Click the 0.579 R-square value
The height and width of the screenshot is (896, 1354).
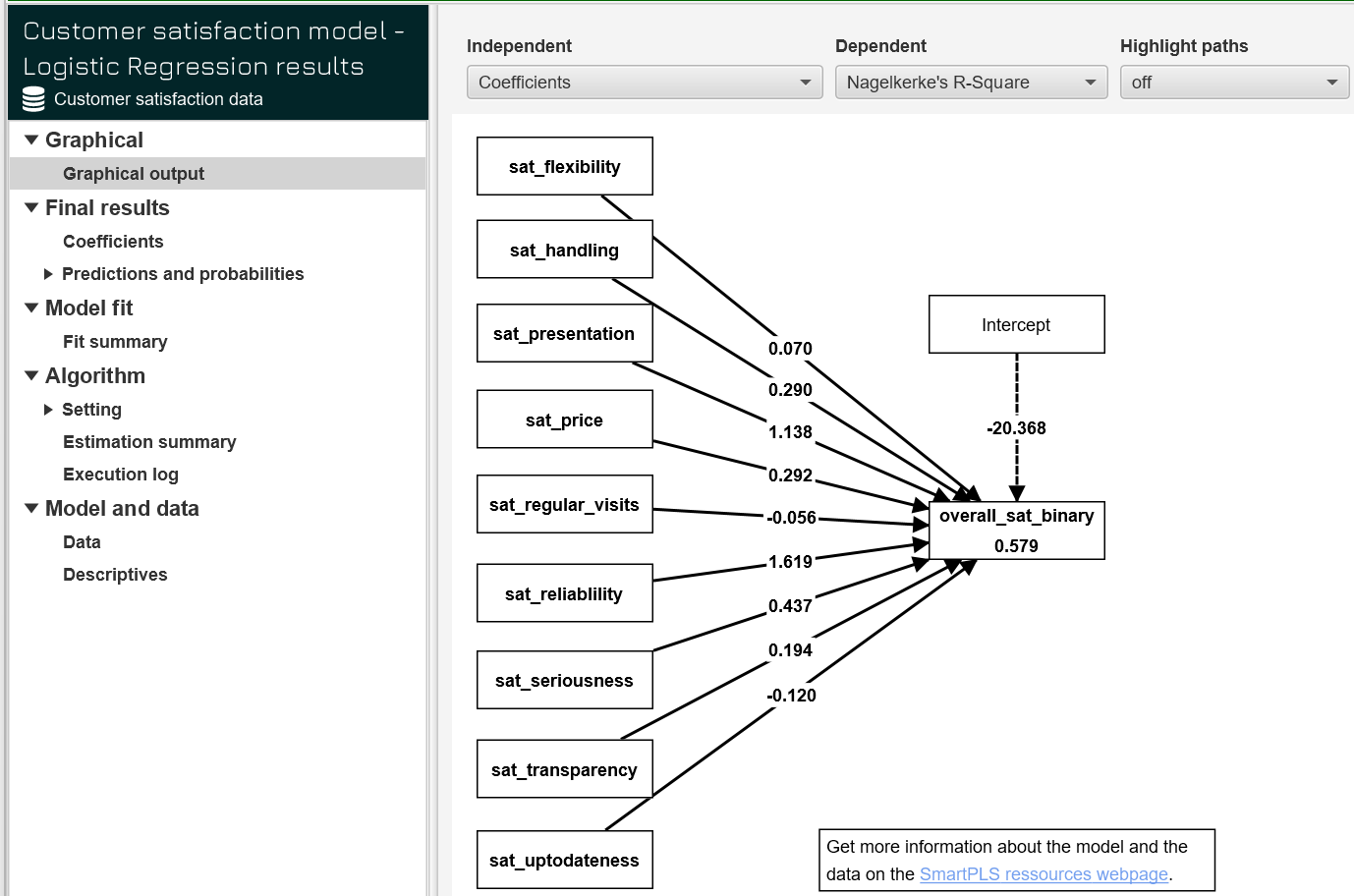tap(1016, 546)
